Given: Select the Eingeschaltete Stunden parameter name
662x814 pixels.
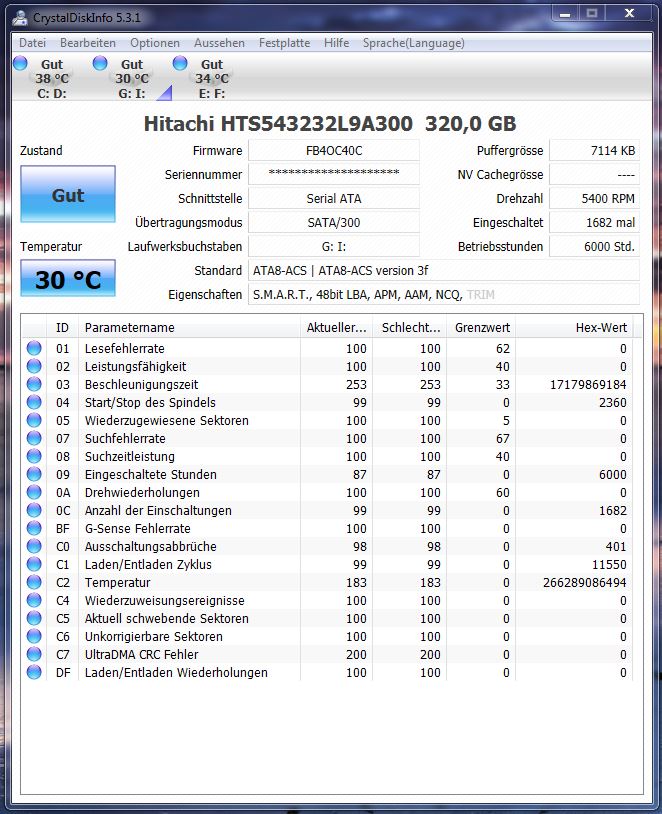Looking at the screenshot, I should (151, 474).
